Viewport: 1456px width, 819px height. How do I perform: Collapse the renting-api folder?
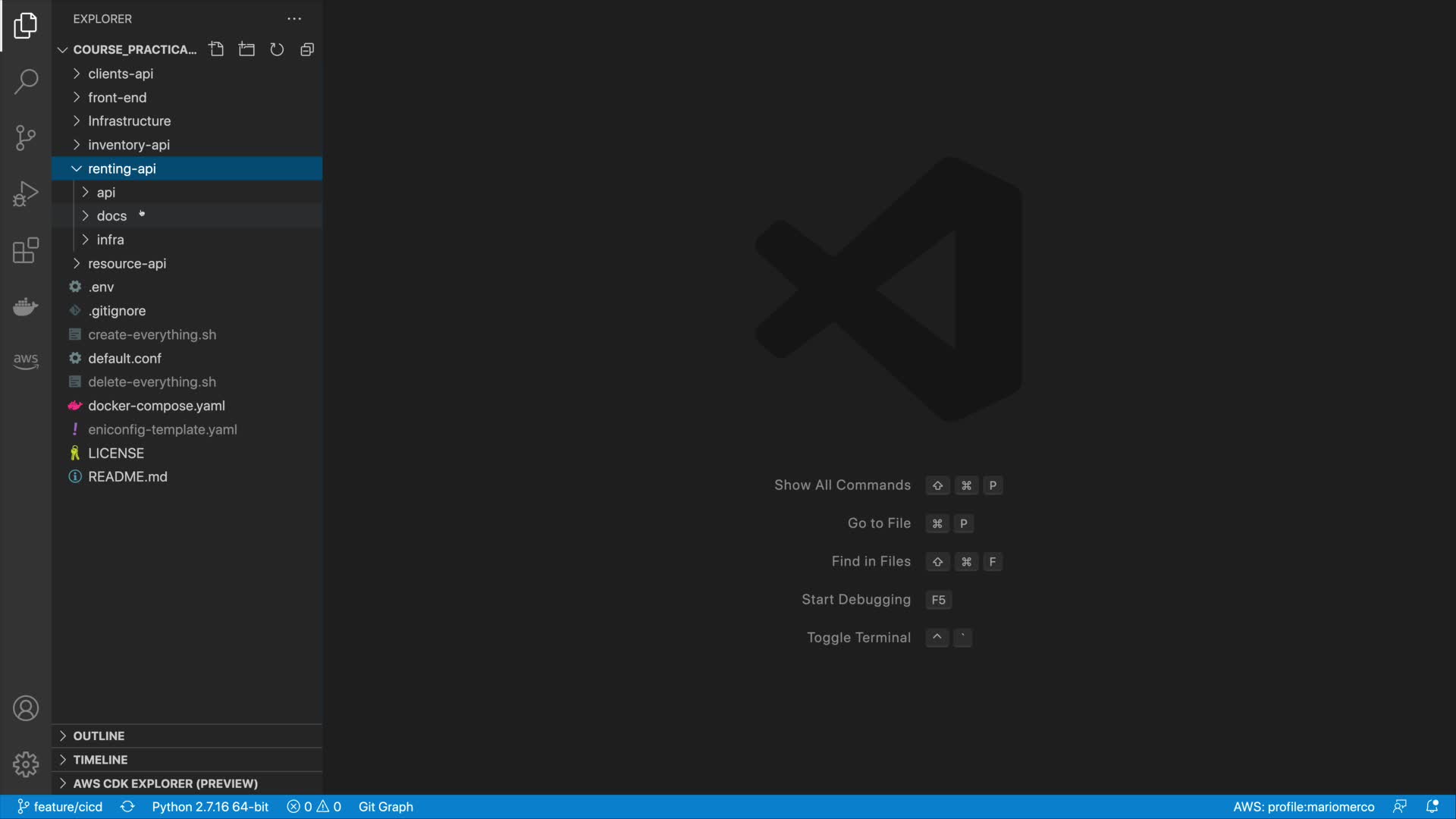(x=121, y=168)
